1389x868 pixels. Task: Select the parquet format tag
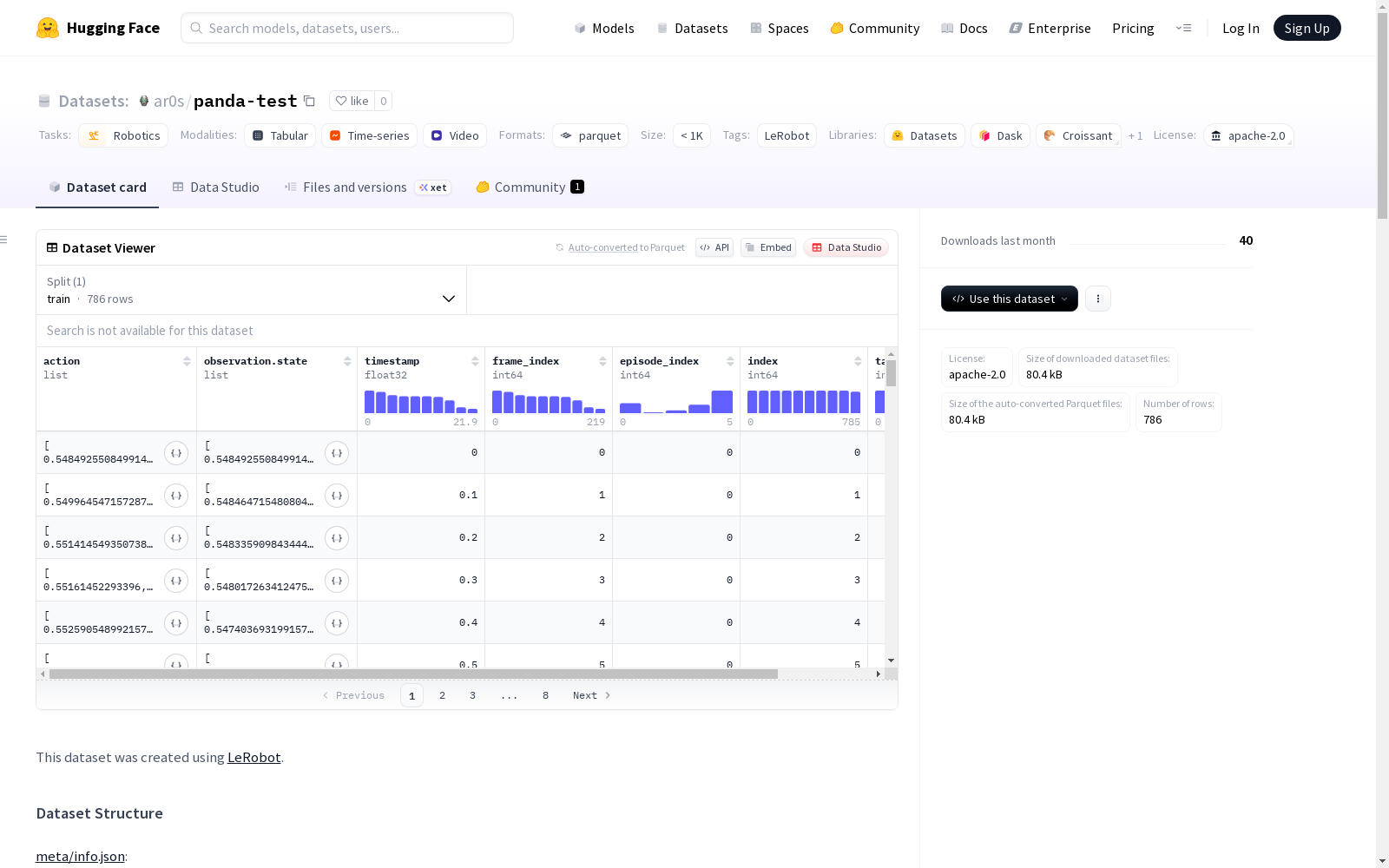590,135
